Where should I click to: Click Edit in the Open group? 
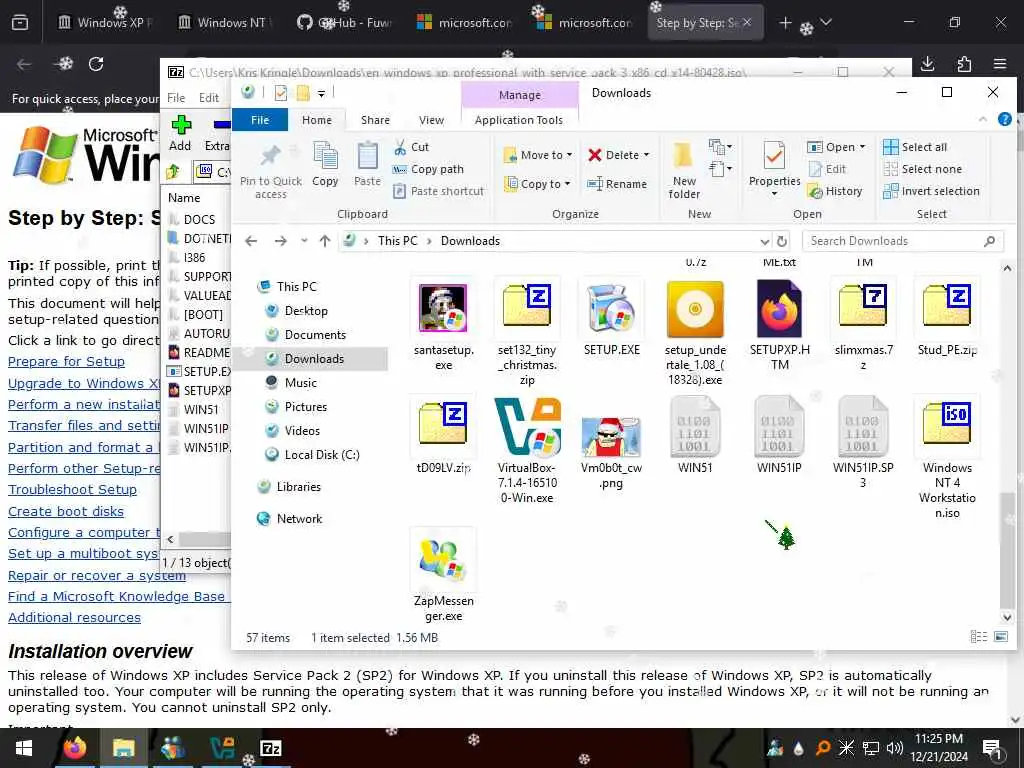pos(827,169)
